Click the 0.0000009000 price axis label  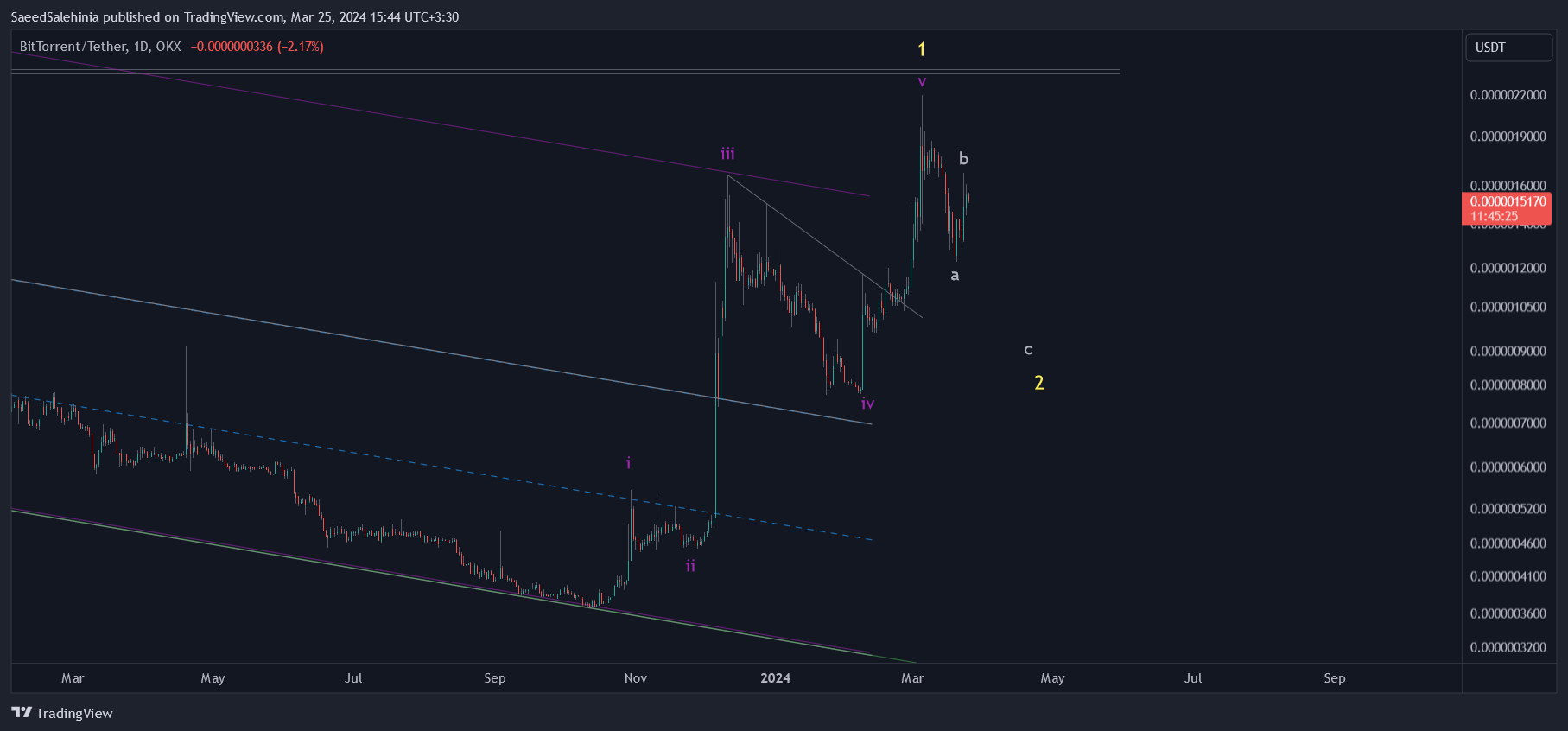pyautogui.click(x=1508, y=351)
